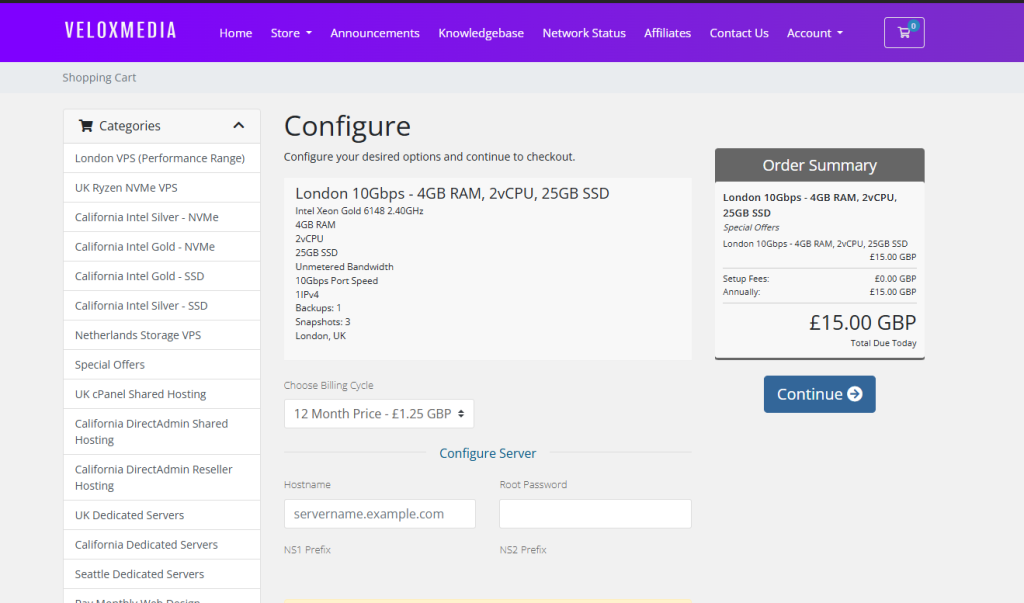Screen dimensions: 1024x603
Task: Open the Affiliates page
Action: (x=667, y=33)
